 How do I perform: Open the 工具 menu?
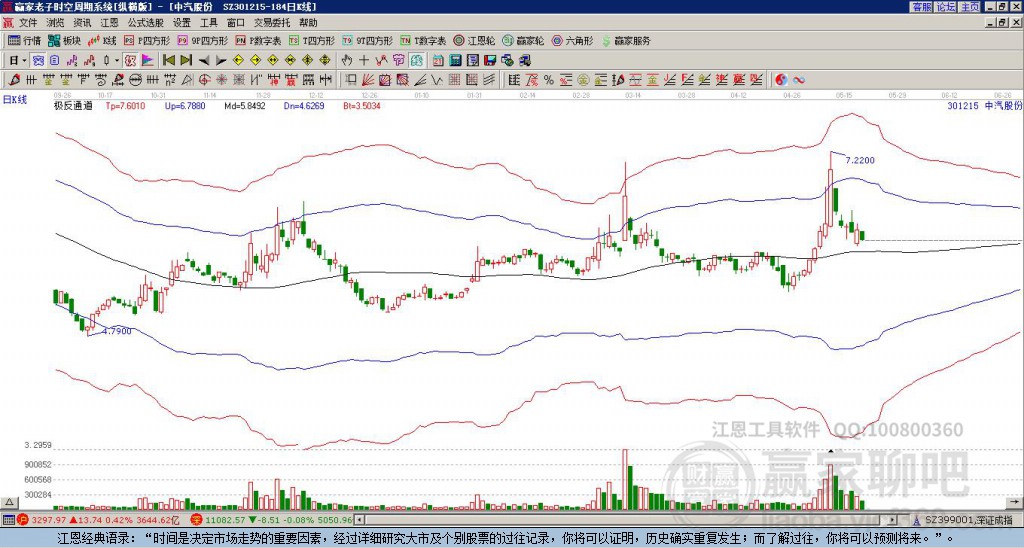coord(209,23)
